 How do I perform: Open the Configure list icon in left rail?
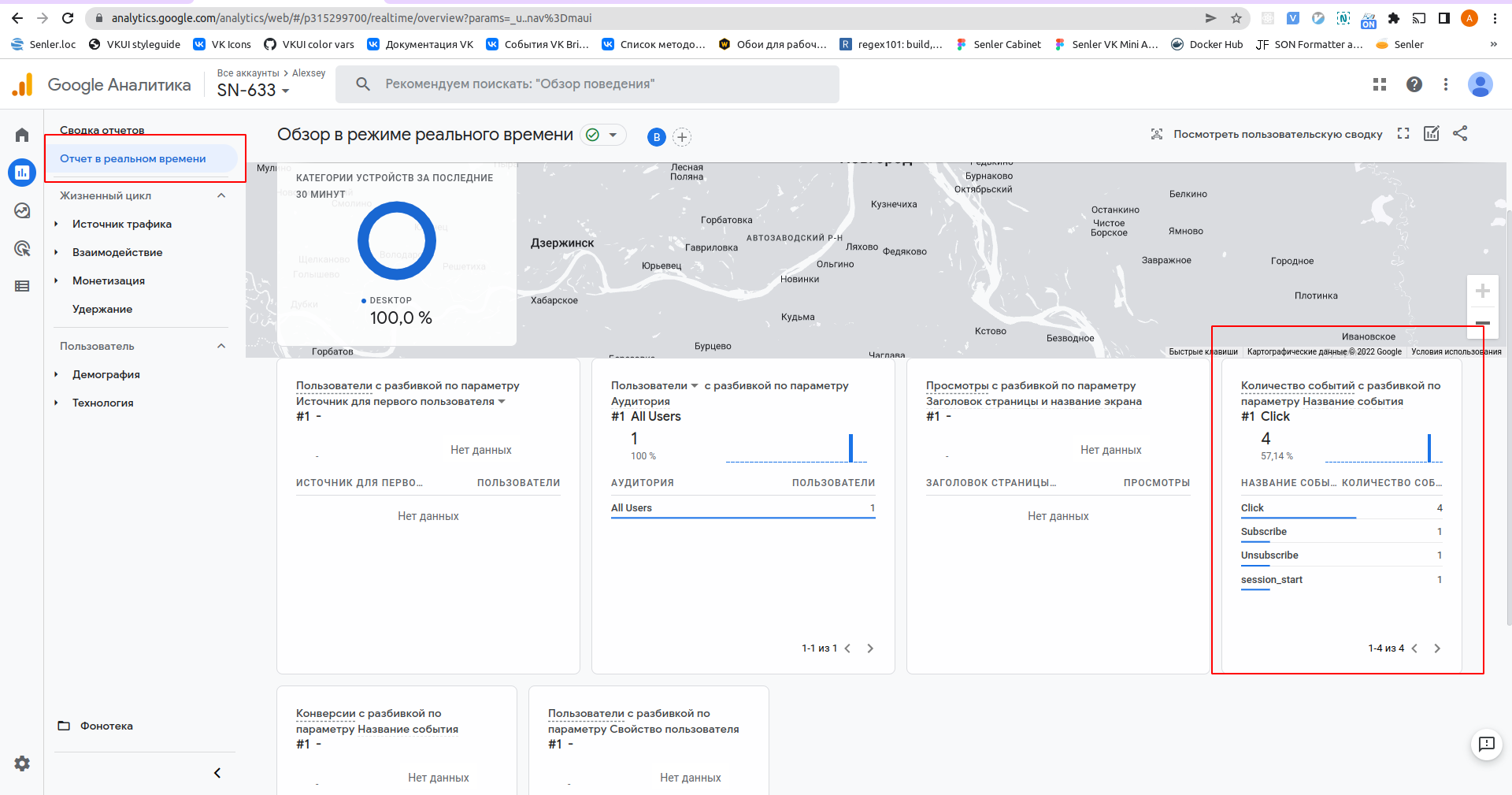(x=22, y=286)
